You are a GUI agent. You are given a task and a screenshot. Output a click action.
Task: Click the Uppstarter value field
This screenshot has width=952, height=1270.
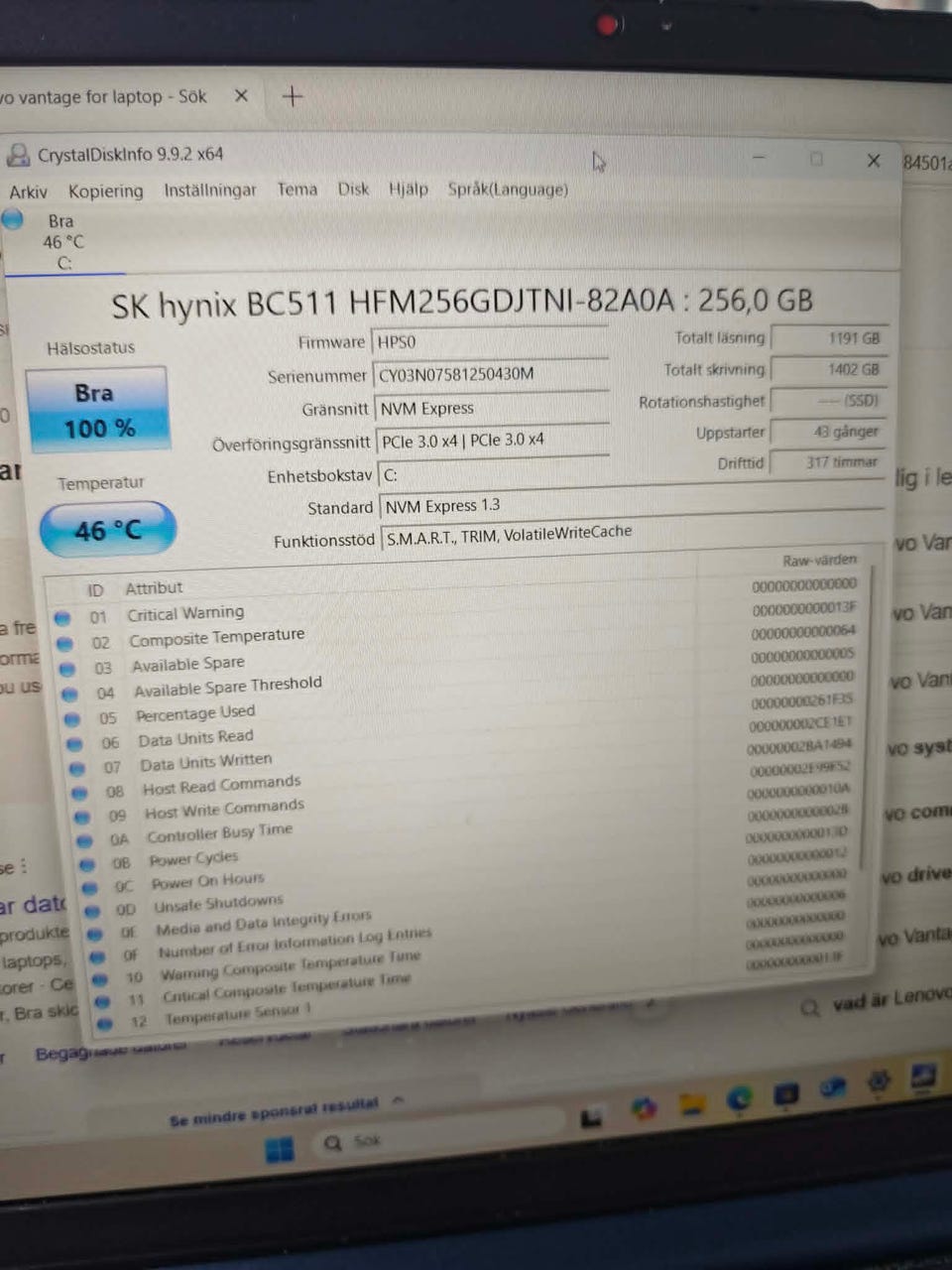point(828,432)
